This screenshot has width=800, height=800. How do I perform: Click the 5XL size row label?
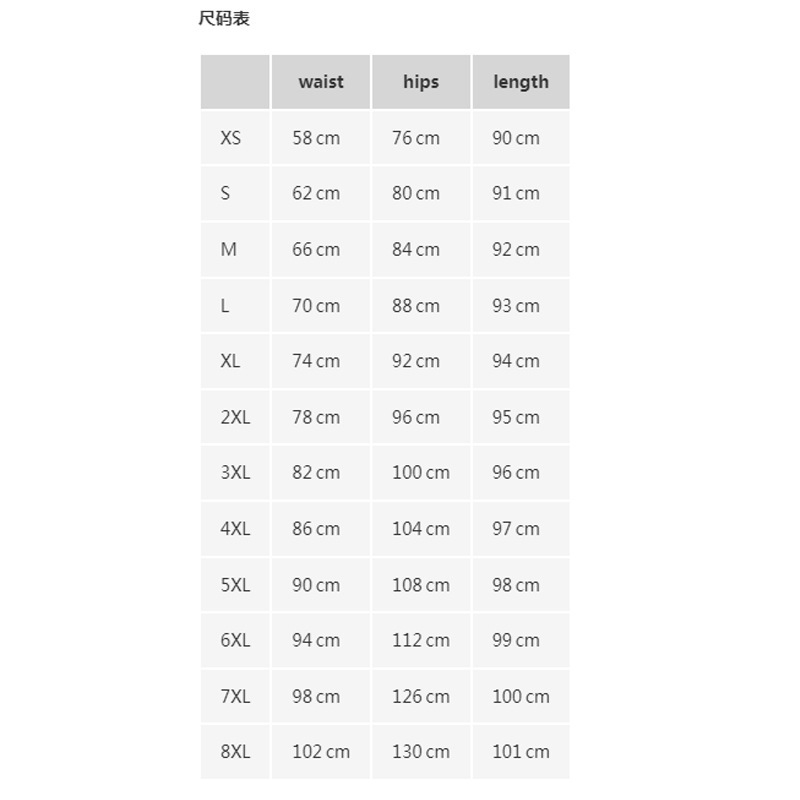click(235, 585)
